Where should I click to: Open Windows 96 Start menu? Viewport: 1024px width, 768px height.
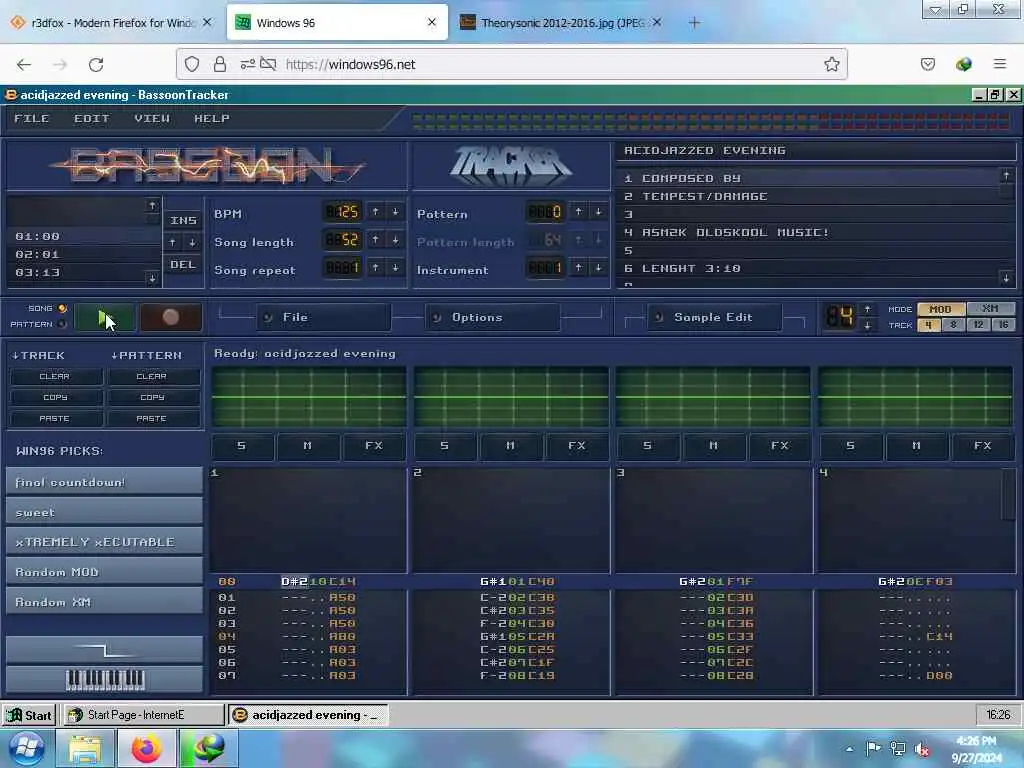click(29, 715)
